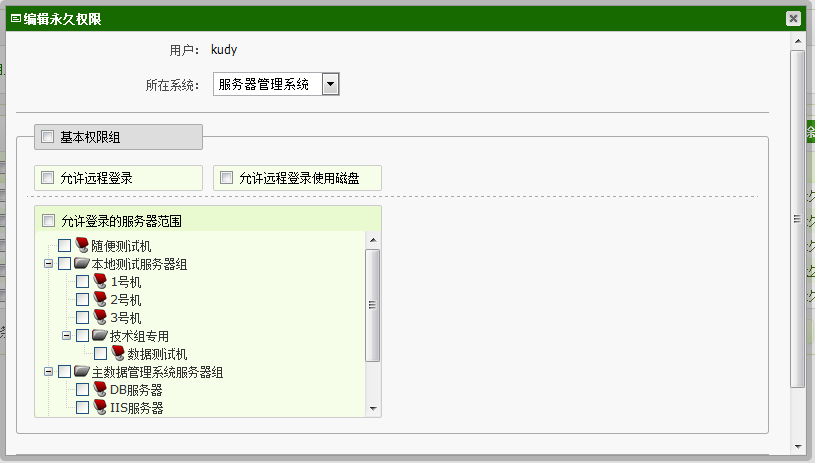Image resolution: width=815 pixels, height=463 pixels.
Task: Collapse the 主数据管理系统服务器组 tree node
Action: pyautogui.click(x=48, y=372)
